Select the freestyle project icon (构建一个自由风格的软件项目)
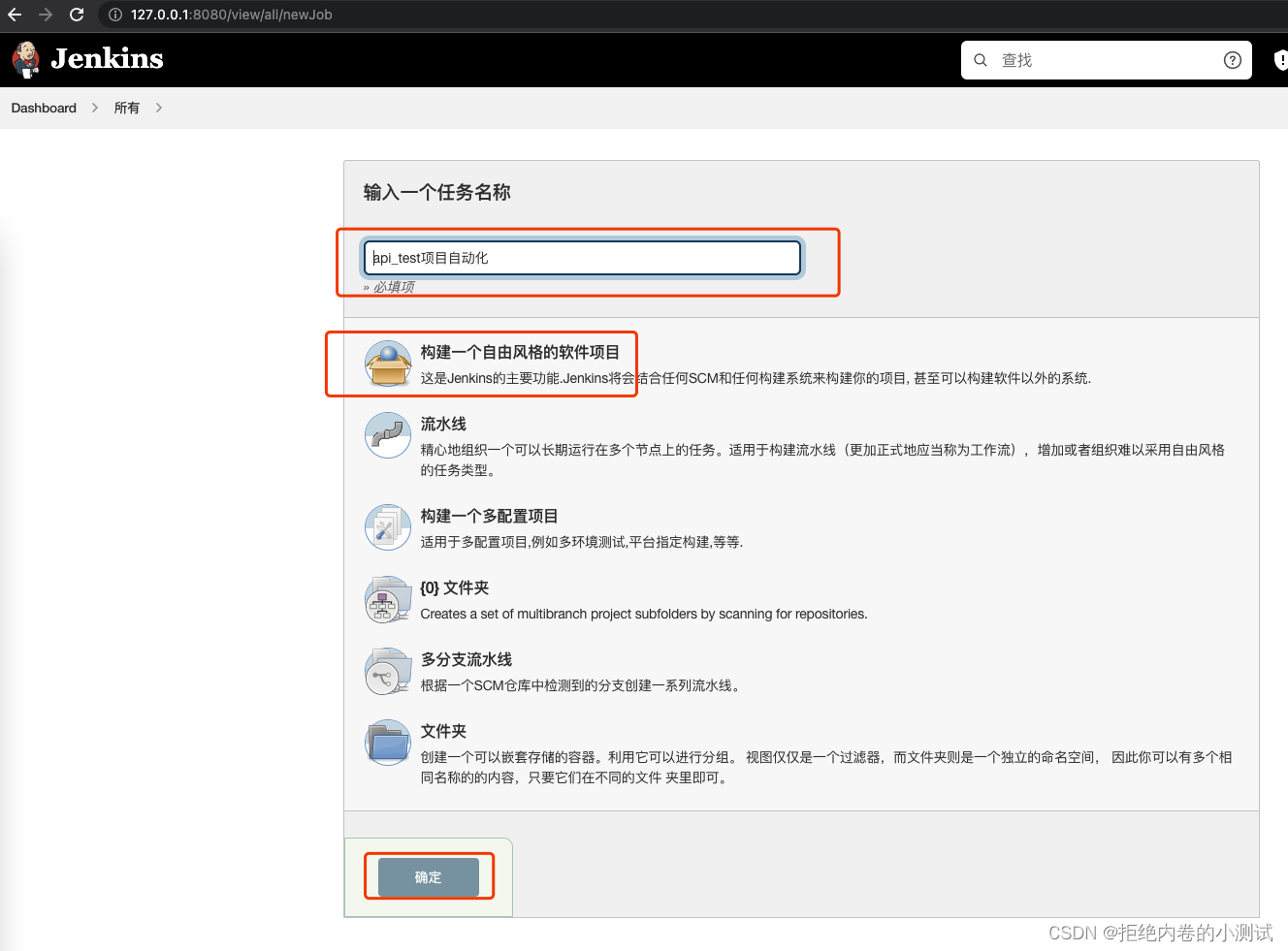 point(387,364)
